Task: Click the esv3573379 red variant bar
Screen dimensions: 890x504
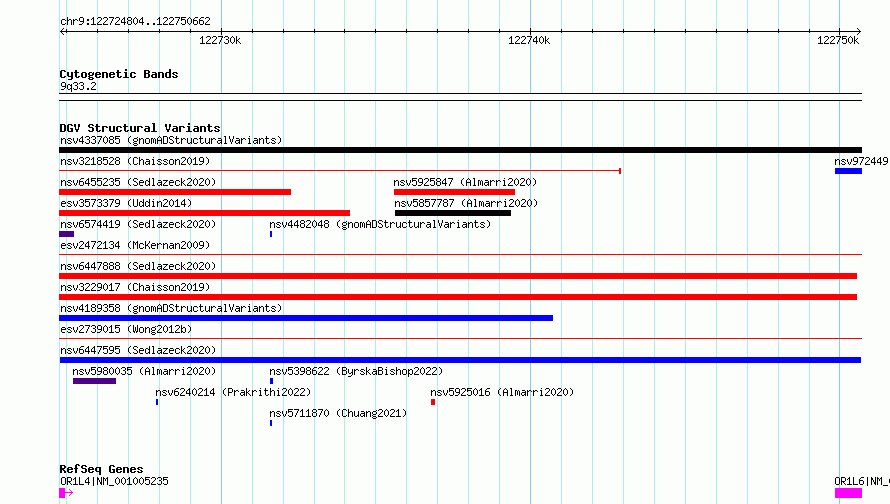Action: (204, 213)
